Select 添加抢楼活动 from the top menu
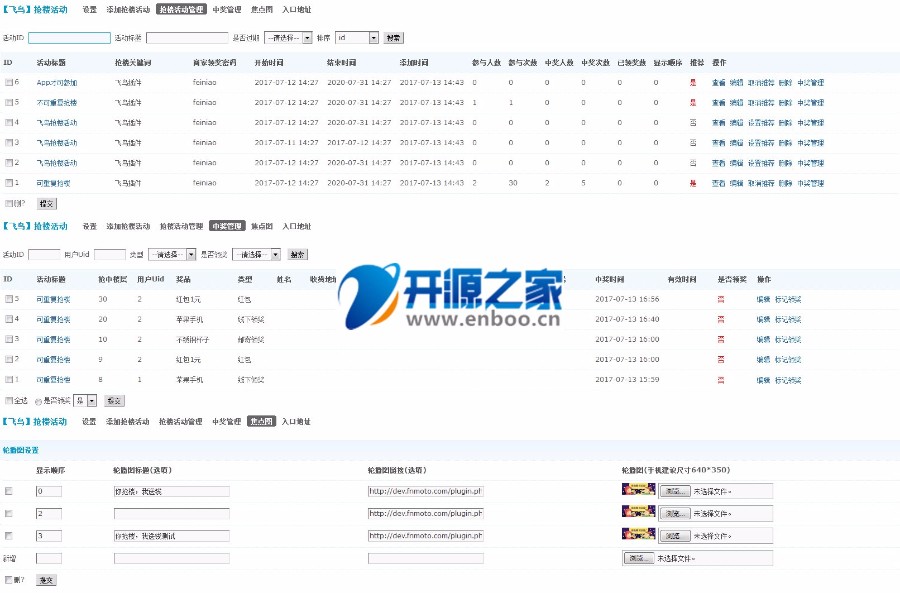 point(126,9)
